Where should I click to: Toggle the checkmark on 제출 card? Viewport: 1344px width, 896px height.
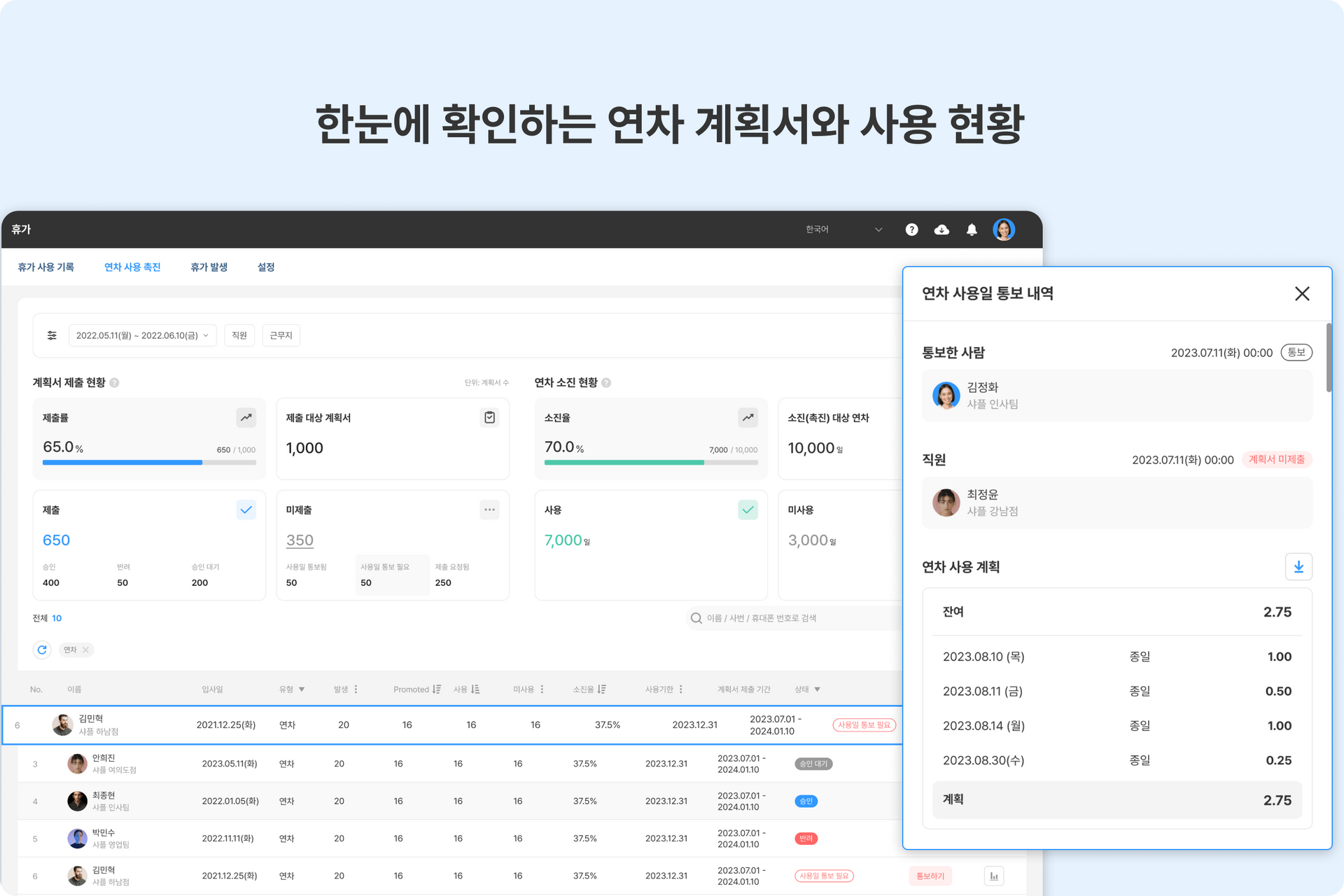coord(246,510)
